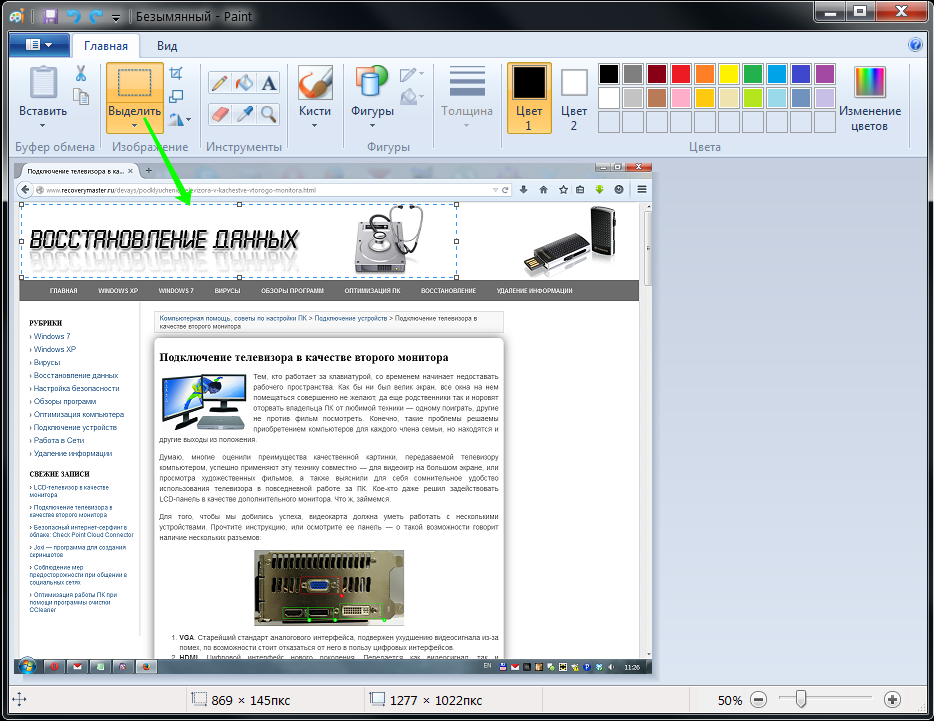
Task: Click the zoom slider handle
Action: (801, 699)
